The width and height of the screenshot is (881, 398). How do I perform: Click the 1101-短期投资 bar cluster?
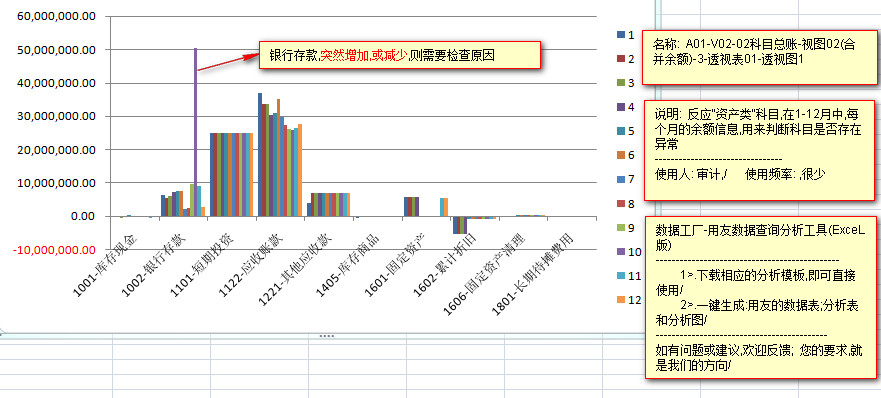tap(231, 175)
